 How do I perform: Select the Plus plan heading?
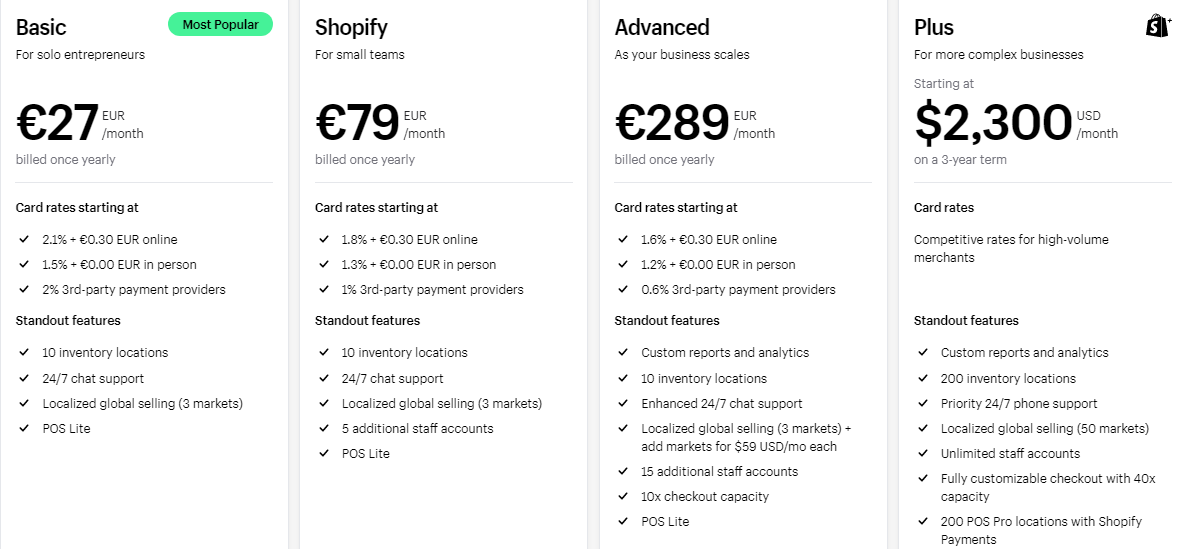(x=934, y=27)
